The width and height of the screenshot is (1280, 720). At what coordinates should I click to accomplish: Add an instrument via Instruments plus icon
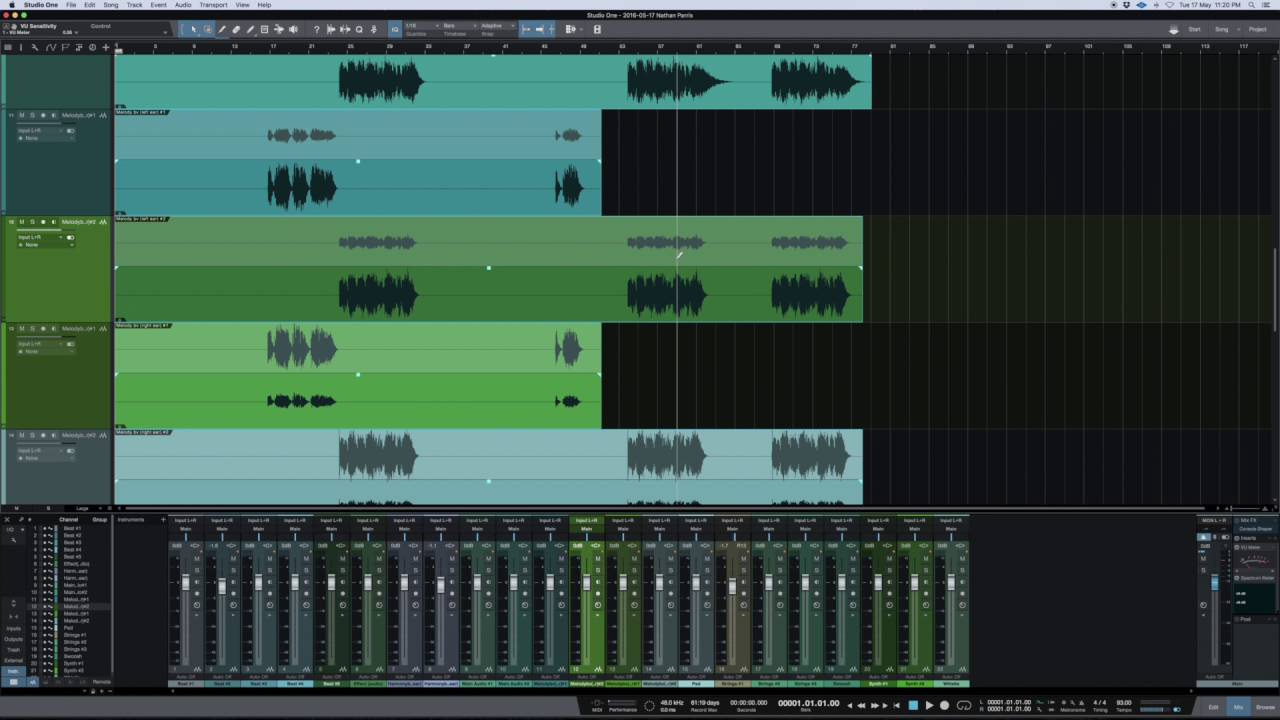pyautogui.click(x=163, y=519)
